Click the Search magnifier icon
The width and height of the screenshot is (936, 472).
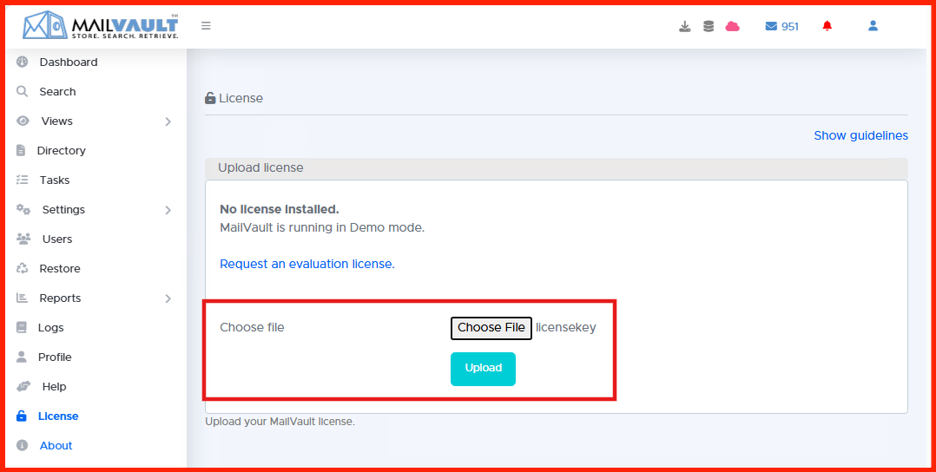[22, 91]
